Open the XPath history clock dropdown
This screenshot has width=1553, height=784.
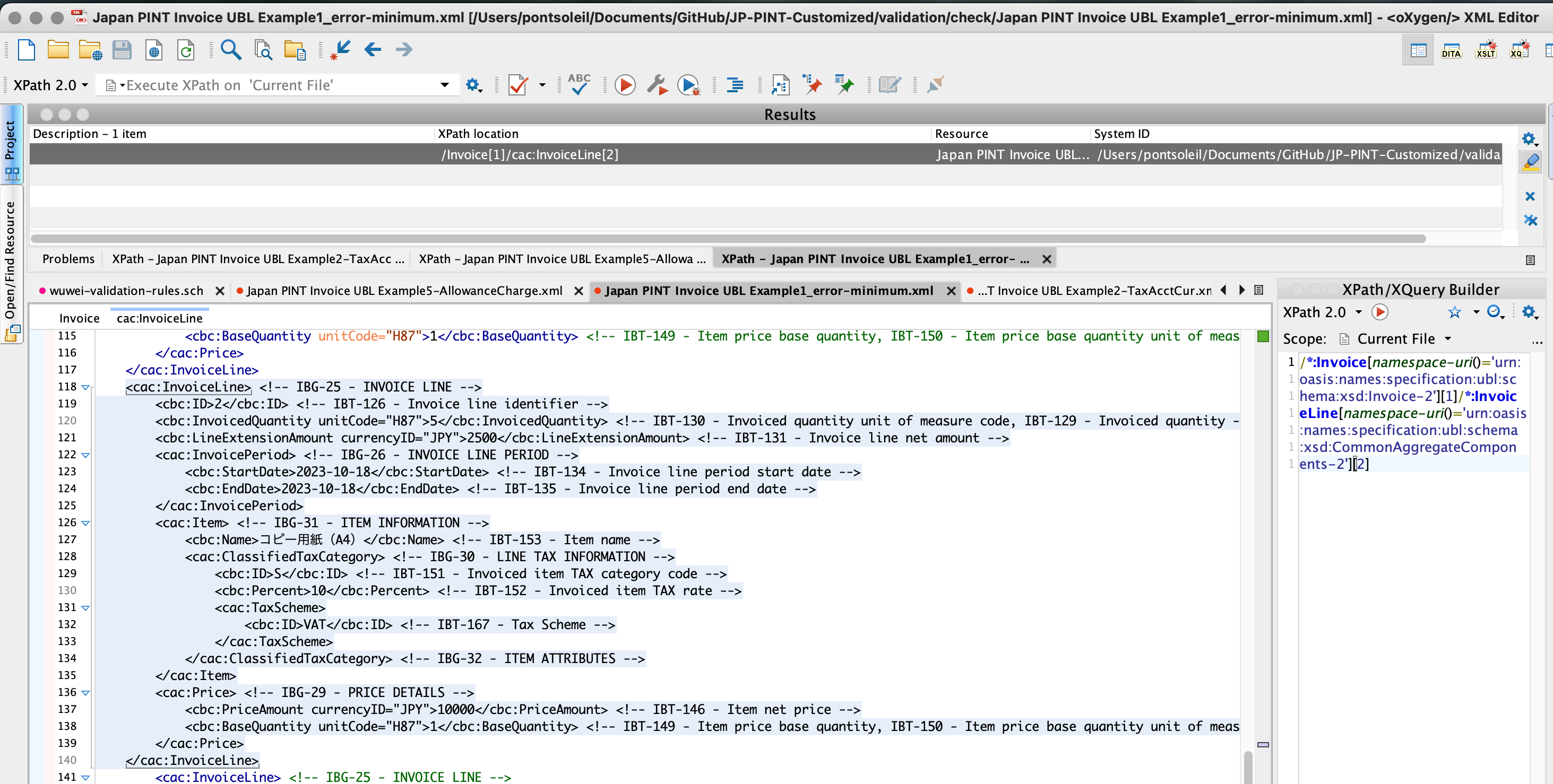1495,312
